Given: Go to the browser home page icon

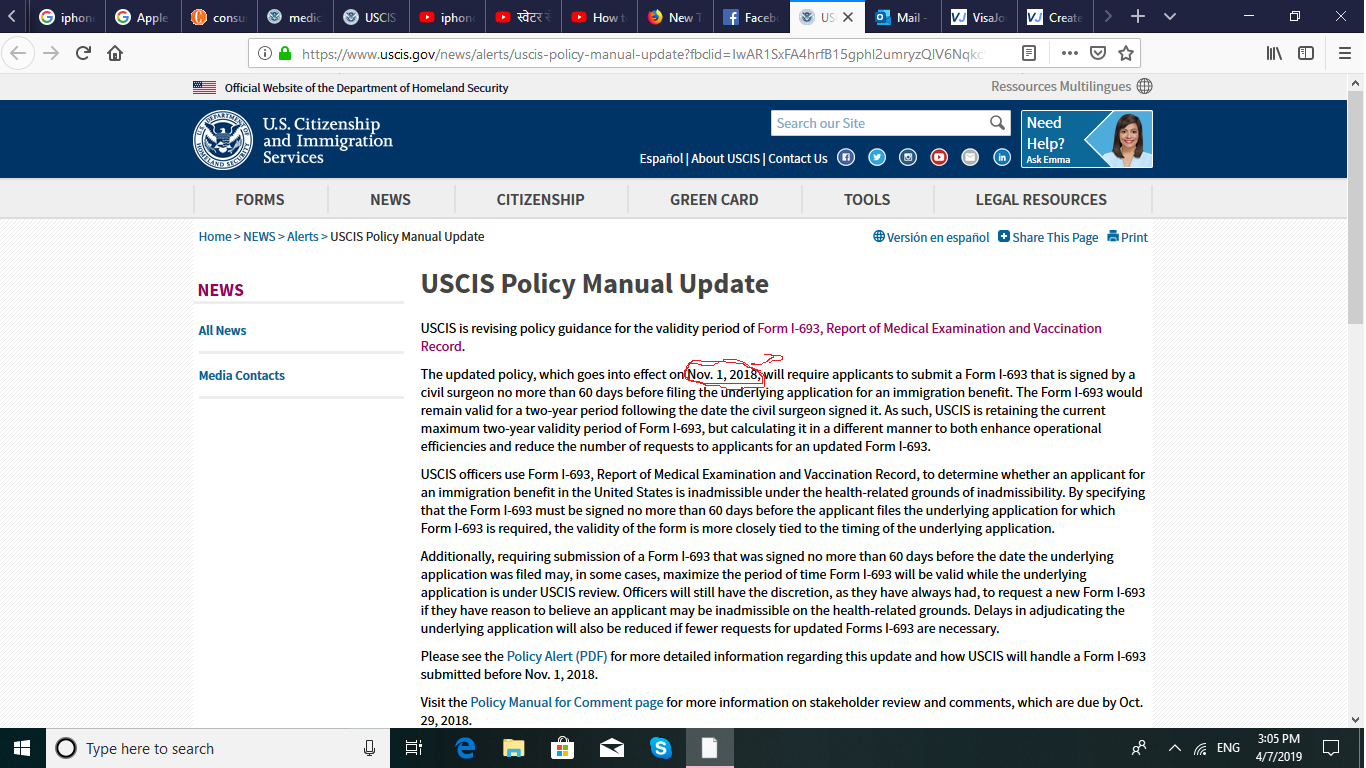Looking at the screenshot, I should (115, 53).
